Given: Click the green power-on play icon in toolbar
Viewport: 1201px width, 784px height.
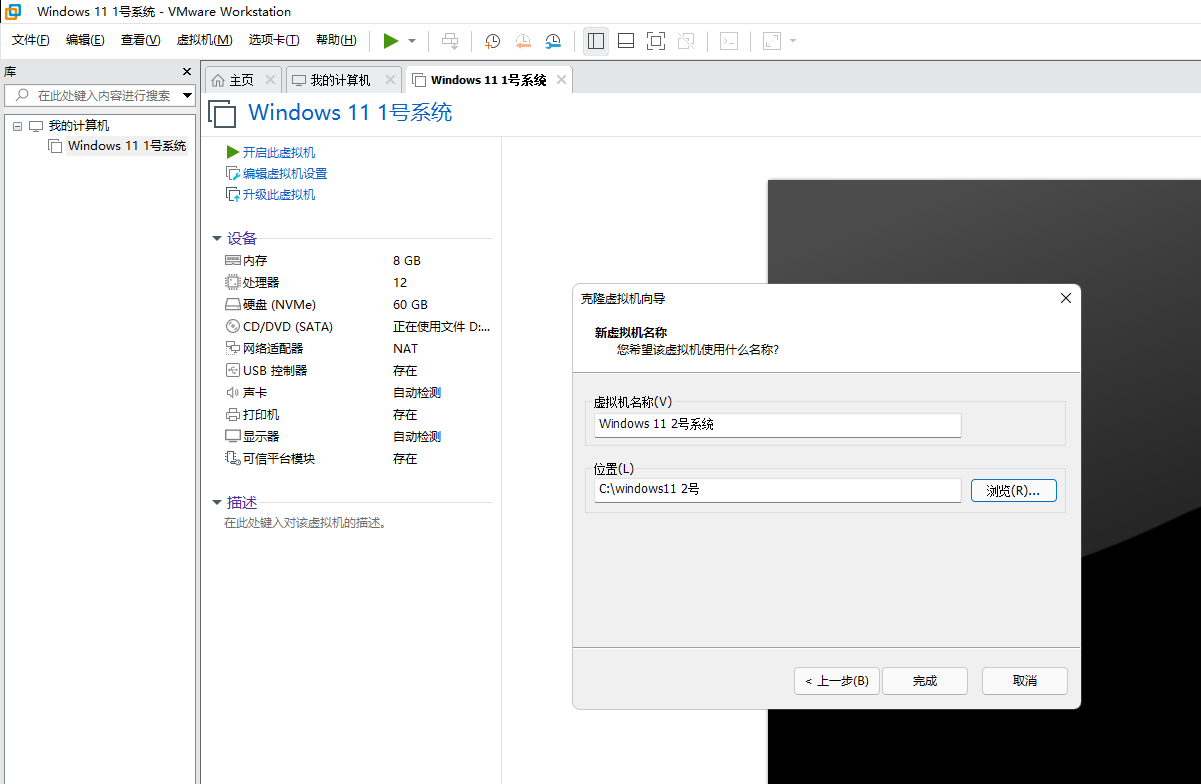Looking at the screenshot, I should point(391,41).
